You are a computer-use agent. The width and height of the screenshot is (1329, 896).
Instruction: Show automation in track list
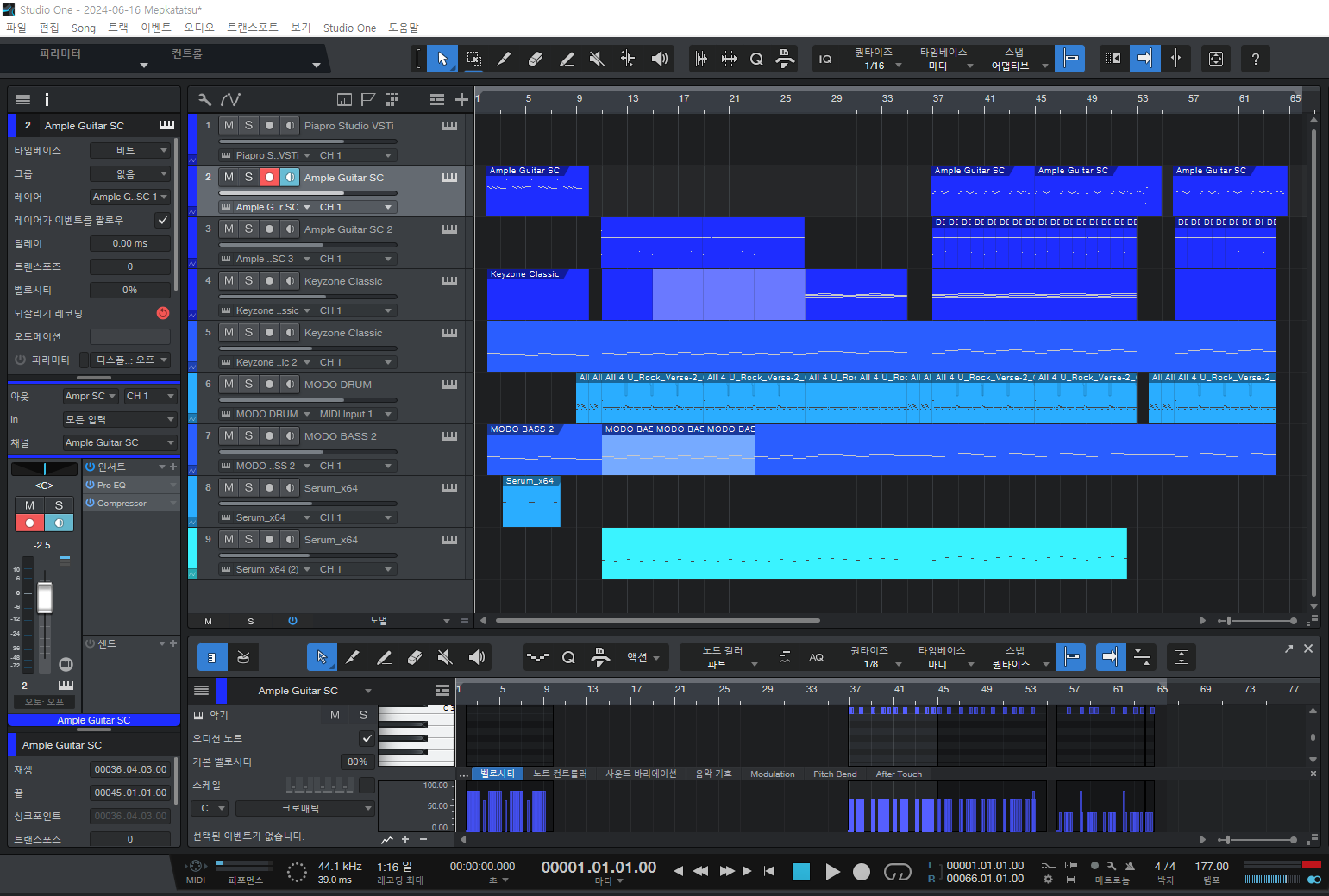[x=230, y=99]
